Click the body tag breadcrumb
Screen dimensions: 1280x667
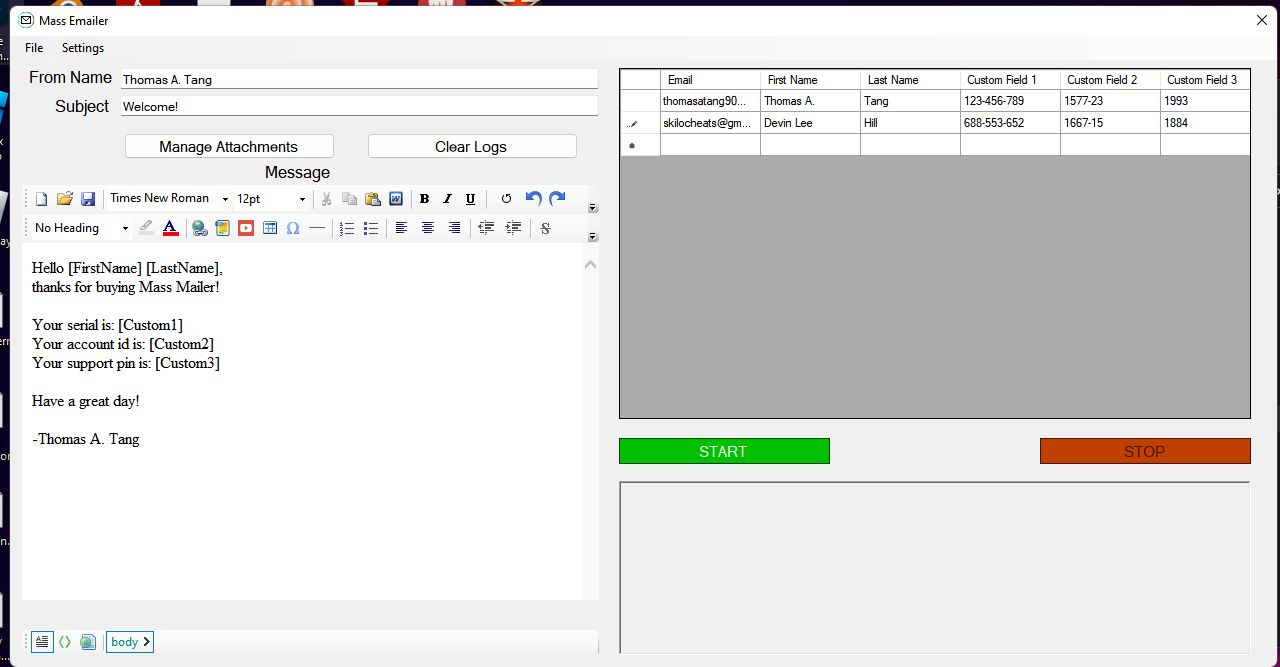[130, 642]
